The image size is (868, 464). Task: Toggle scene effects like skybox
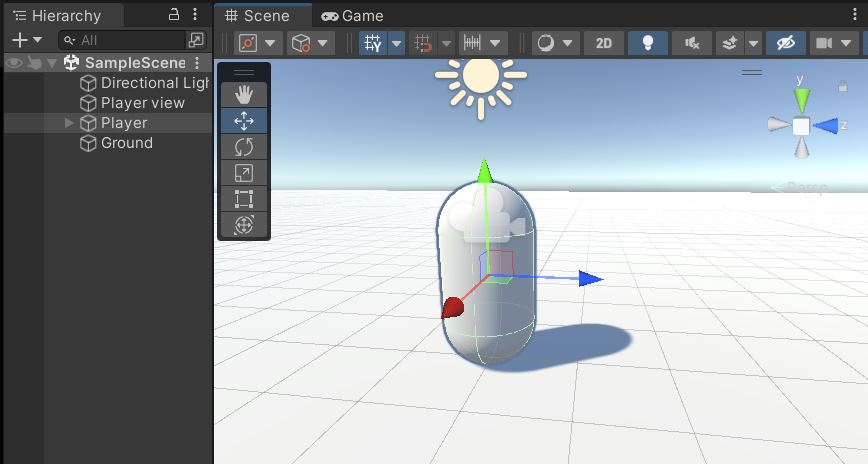point(730,43)
